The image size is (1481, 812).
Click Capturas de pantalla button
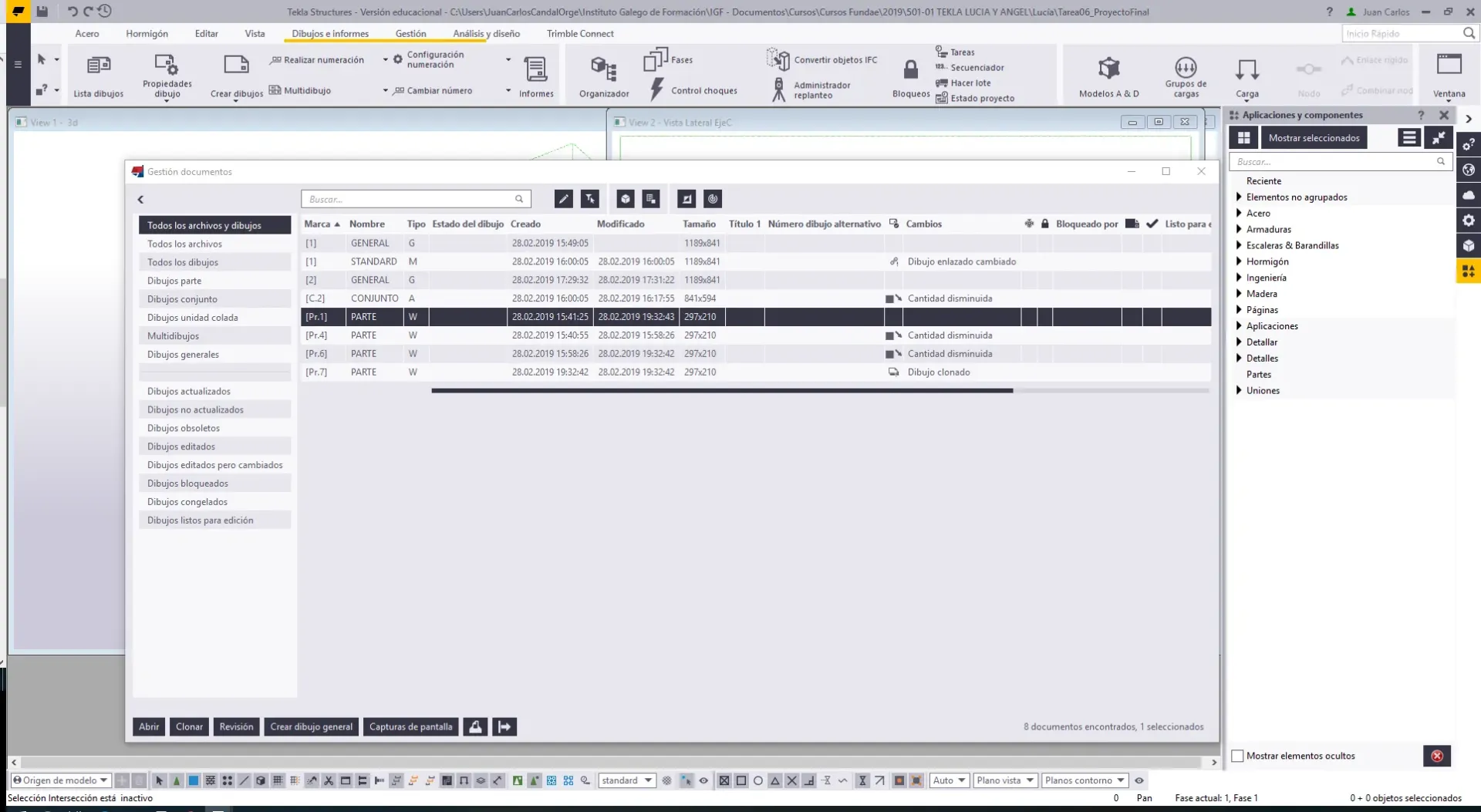coord(410,726)
